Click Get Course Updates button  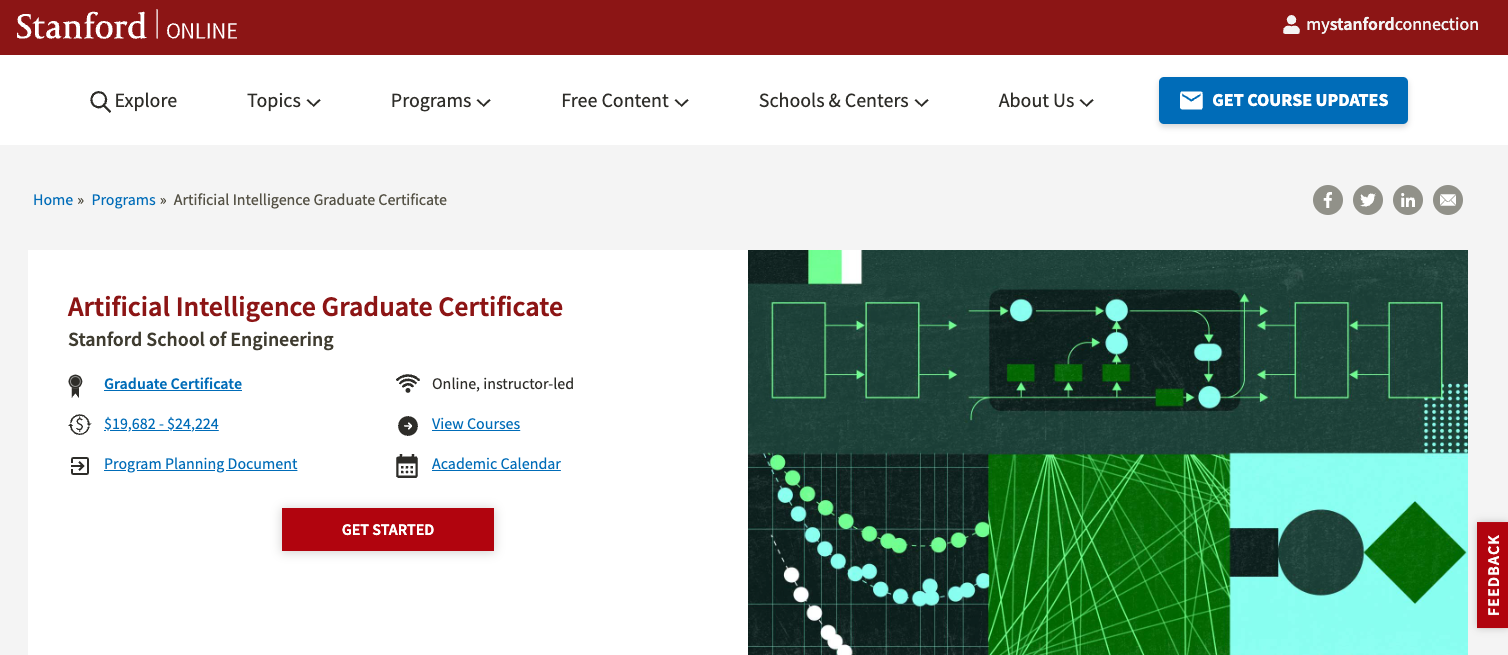(x=1283, y=100)
